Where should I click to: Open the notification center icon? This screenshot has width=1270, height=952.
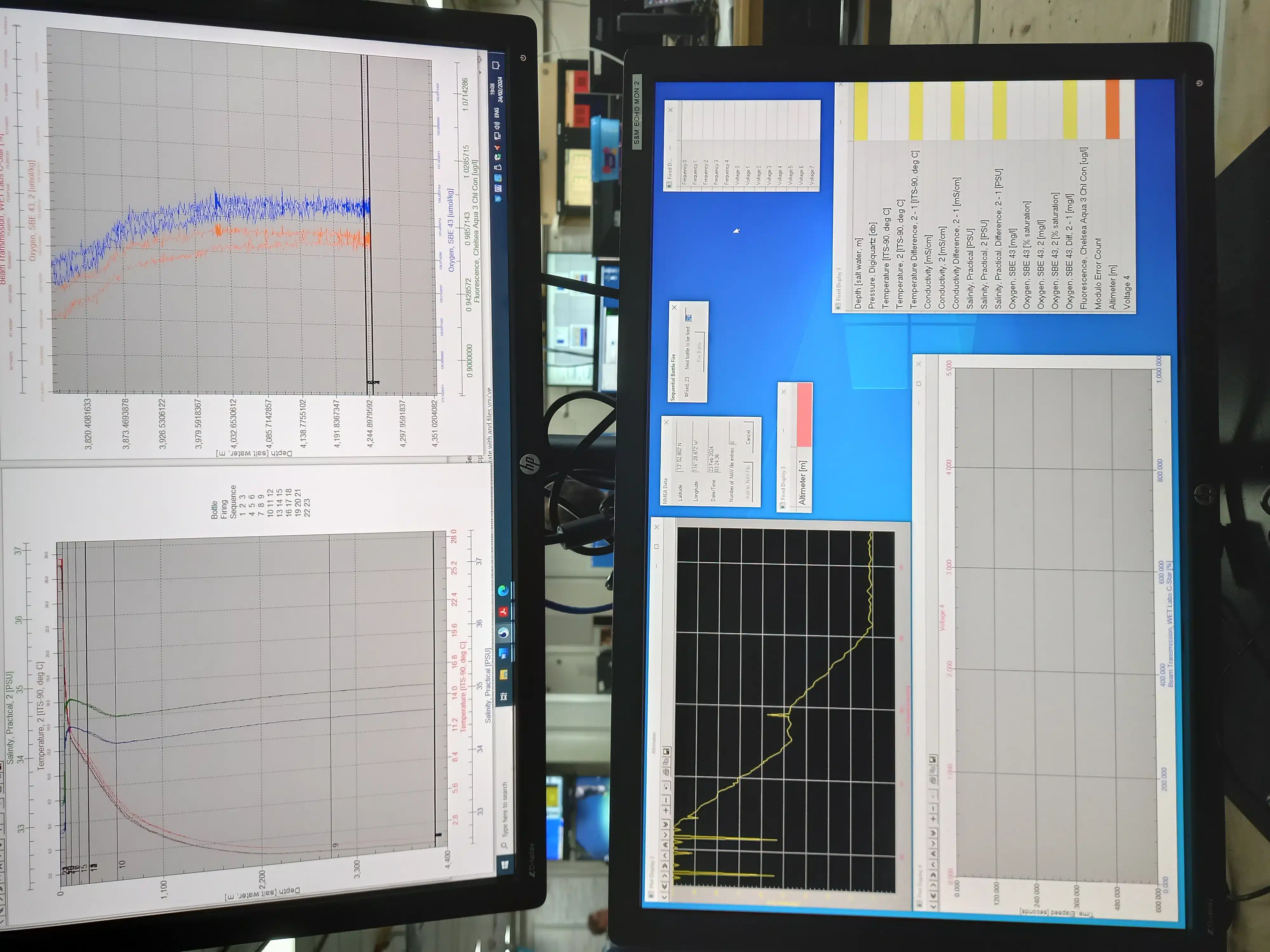coord(496,65)
